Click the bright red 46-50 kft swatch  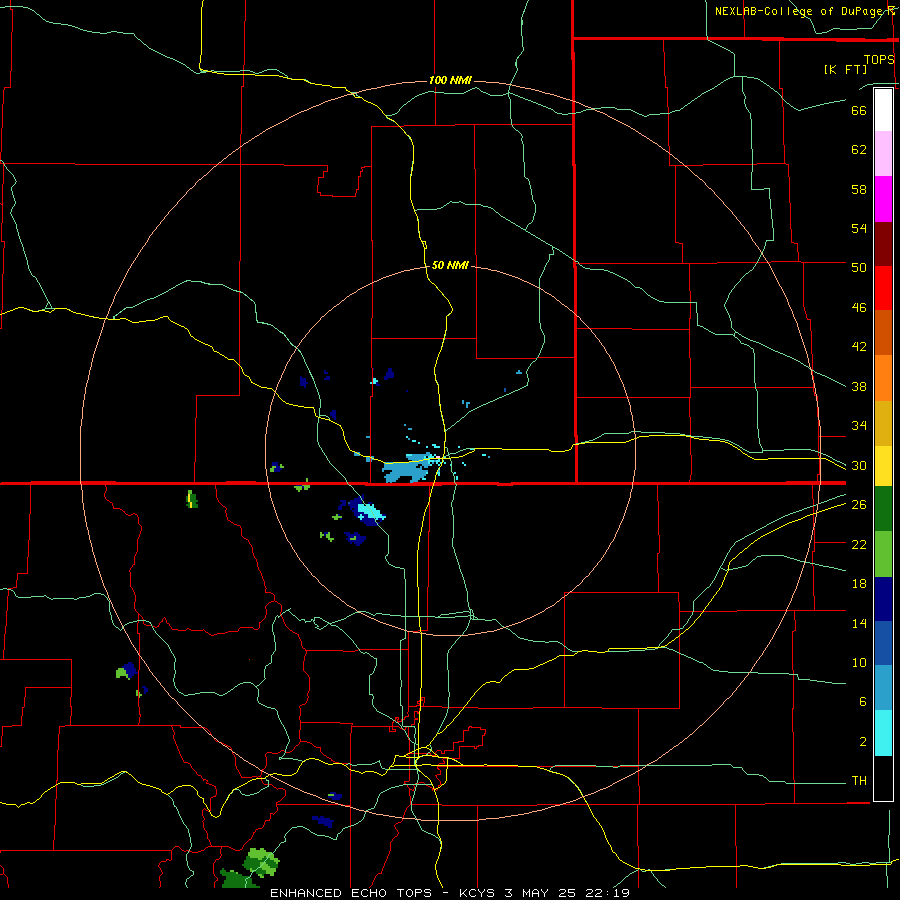(x=883, y=288)
